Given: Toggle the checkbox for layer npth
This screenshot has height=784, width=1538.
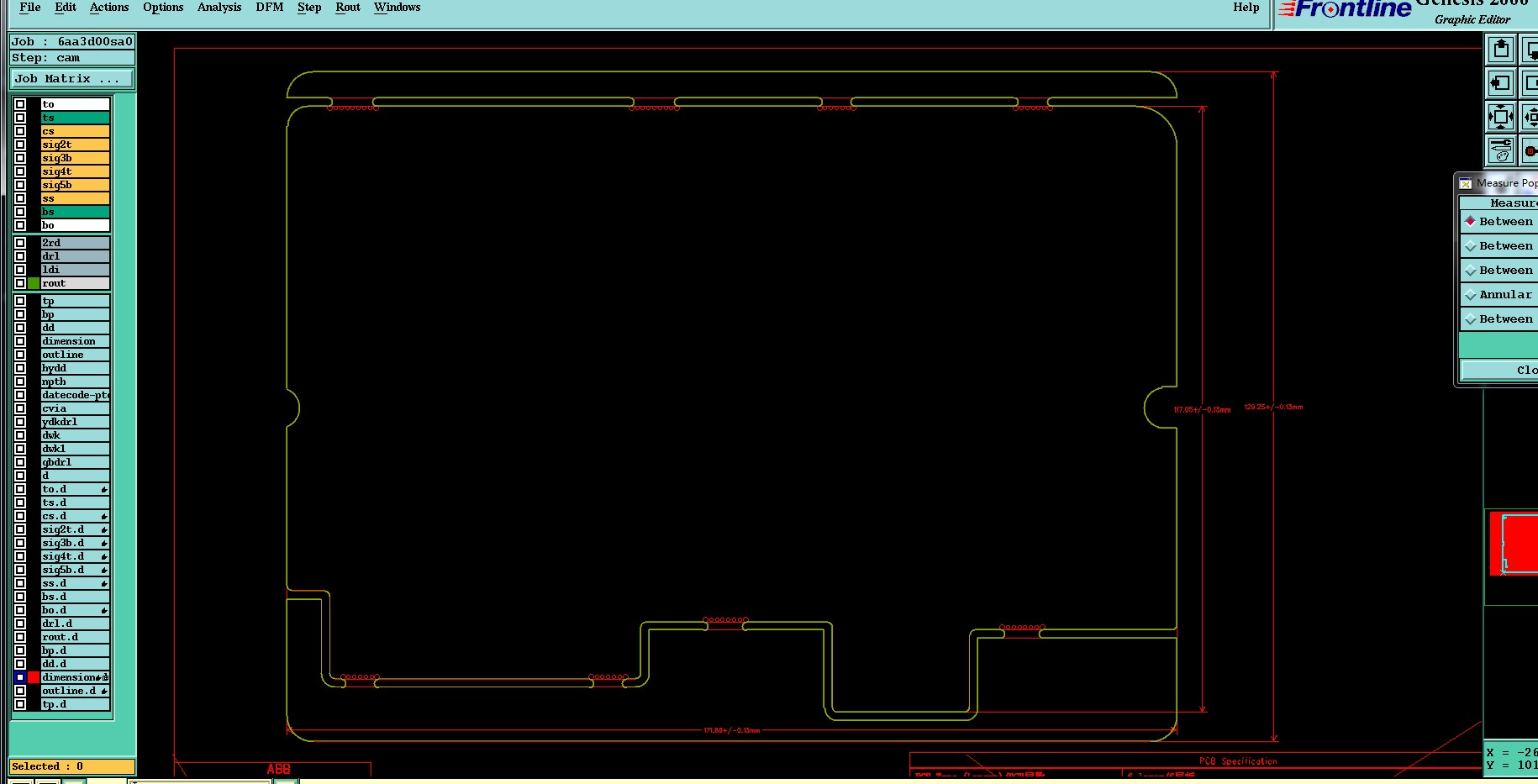Looking at the screenshot, I should click(x=20, y=381).
